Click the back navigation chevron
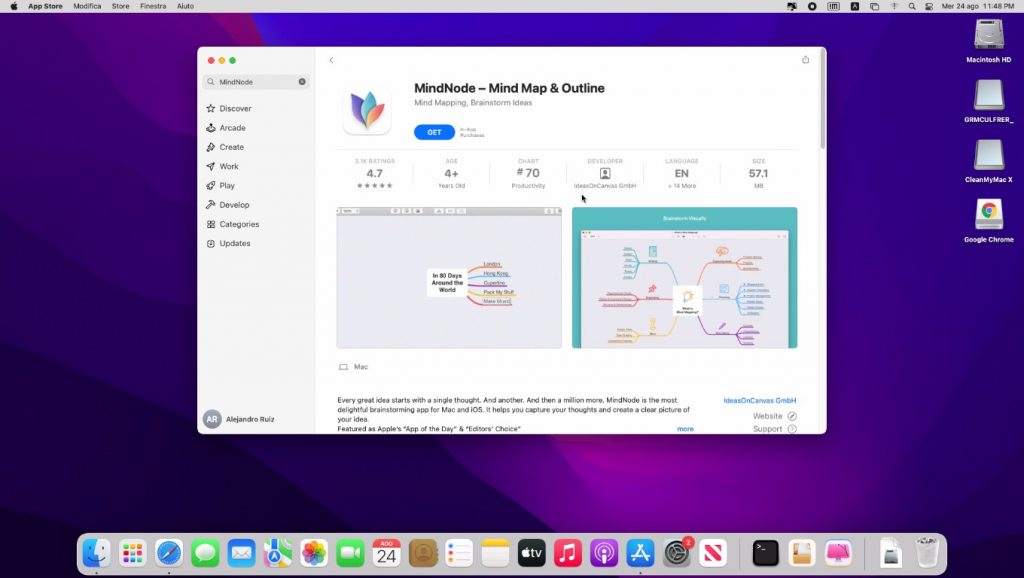1024x578 pixels. pos(331,59)
